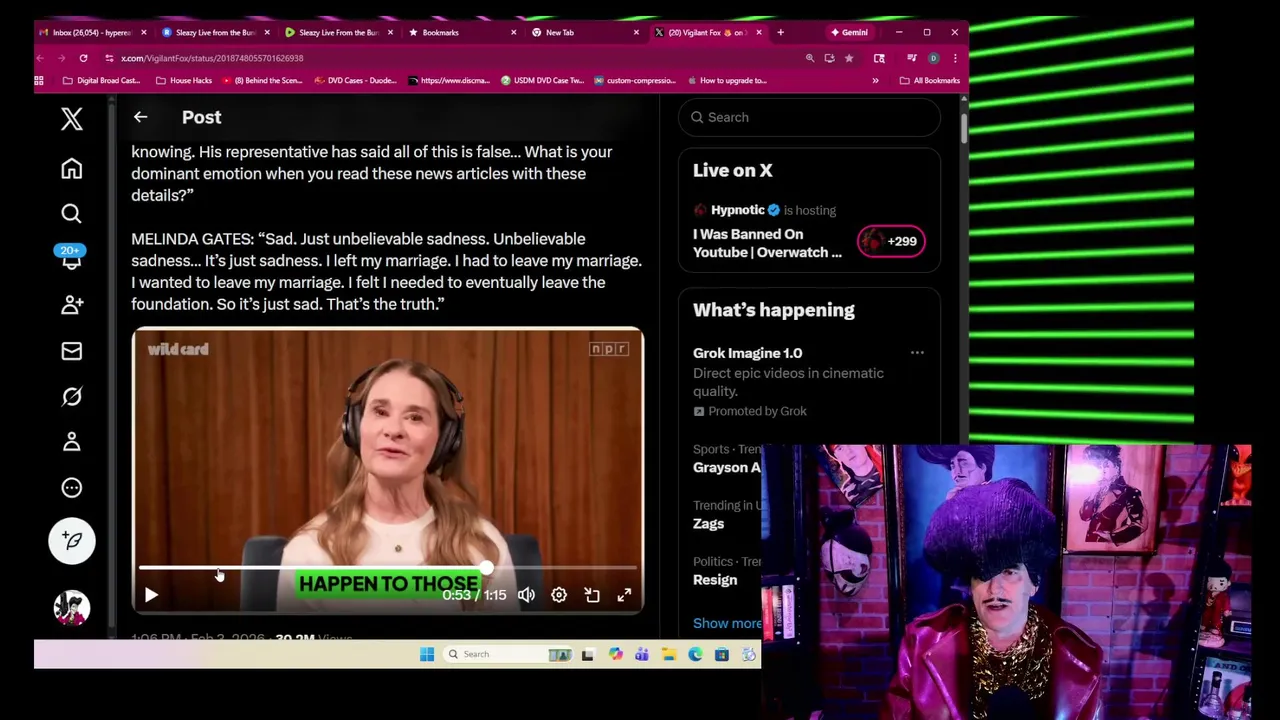Open How to upgrade bookmark
This screenshot has height=720, width=1280.
pos(726,80)
